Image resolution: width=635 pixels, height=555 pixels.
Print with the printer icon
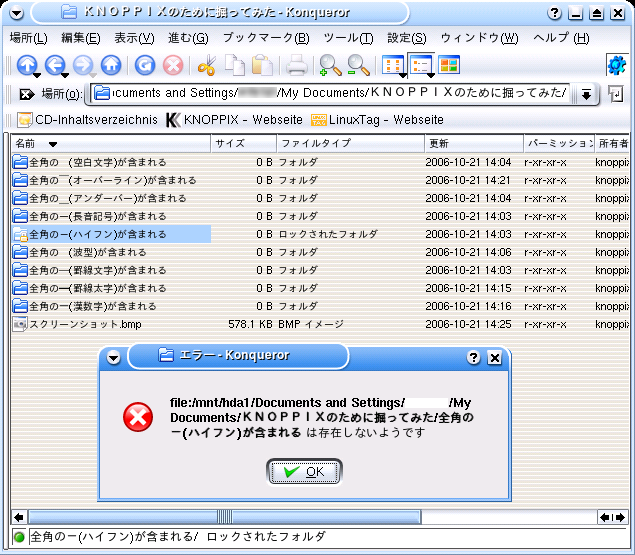[296, 65]
